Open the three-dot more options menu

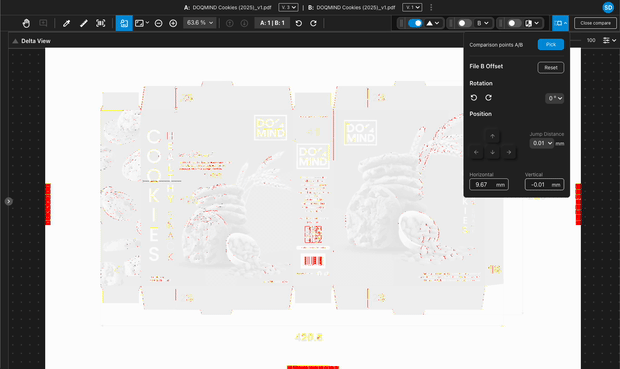[431, 7]
